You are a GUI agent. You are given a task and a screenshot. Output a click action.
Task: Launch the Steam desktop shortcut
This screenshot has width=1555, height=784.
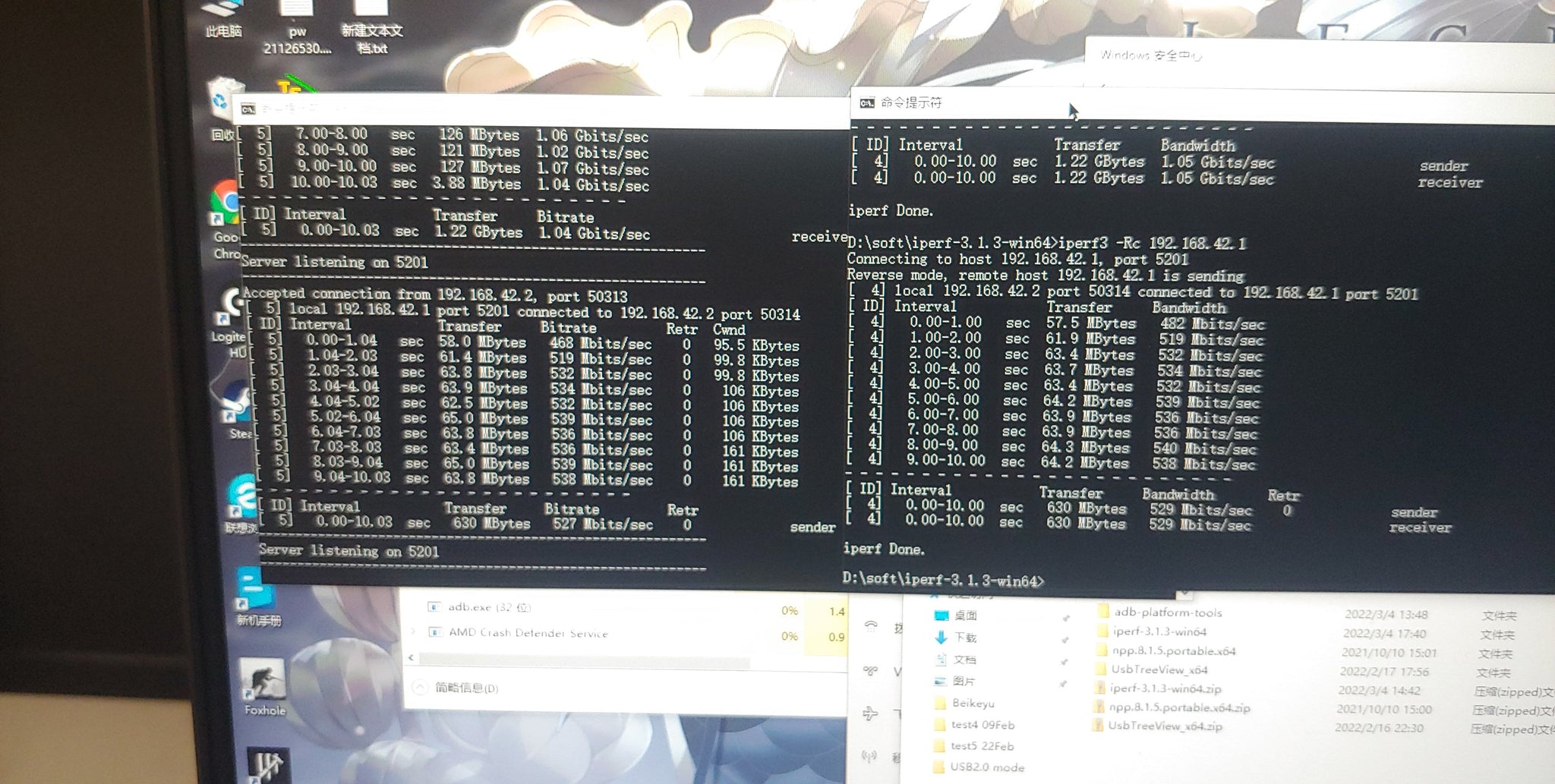(237, 410)
